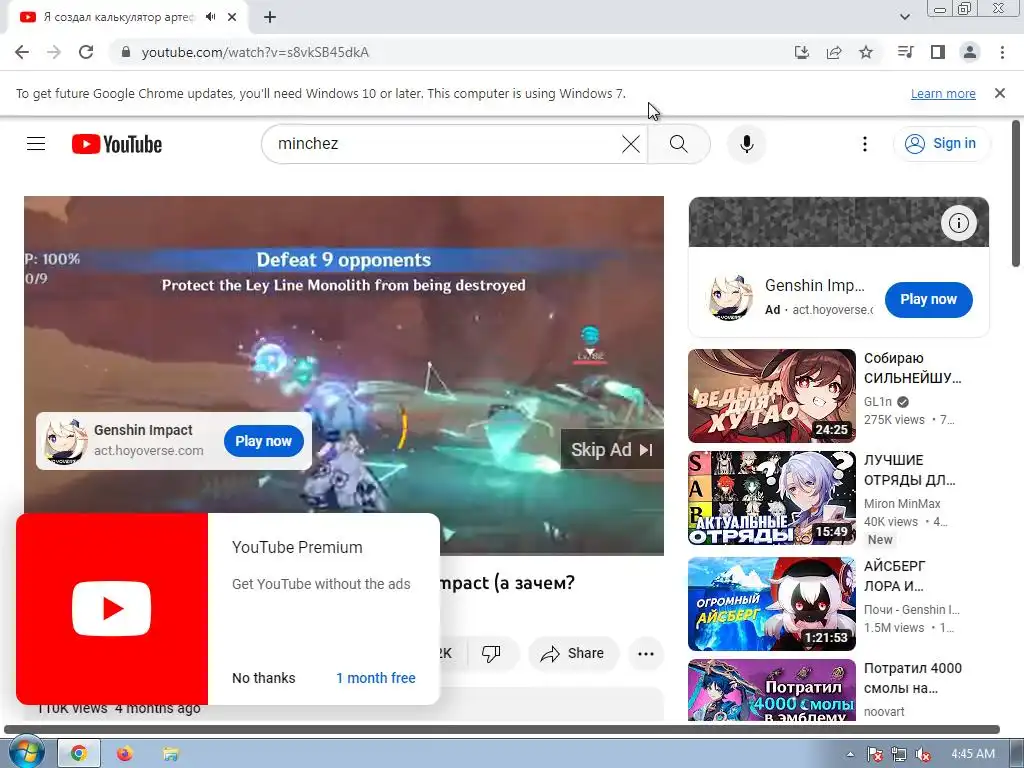Viewport: 1024px width, 768px height.
Task: Open the 15:49 squads tier list thumbnail
Action: click(x=771, y=498)
